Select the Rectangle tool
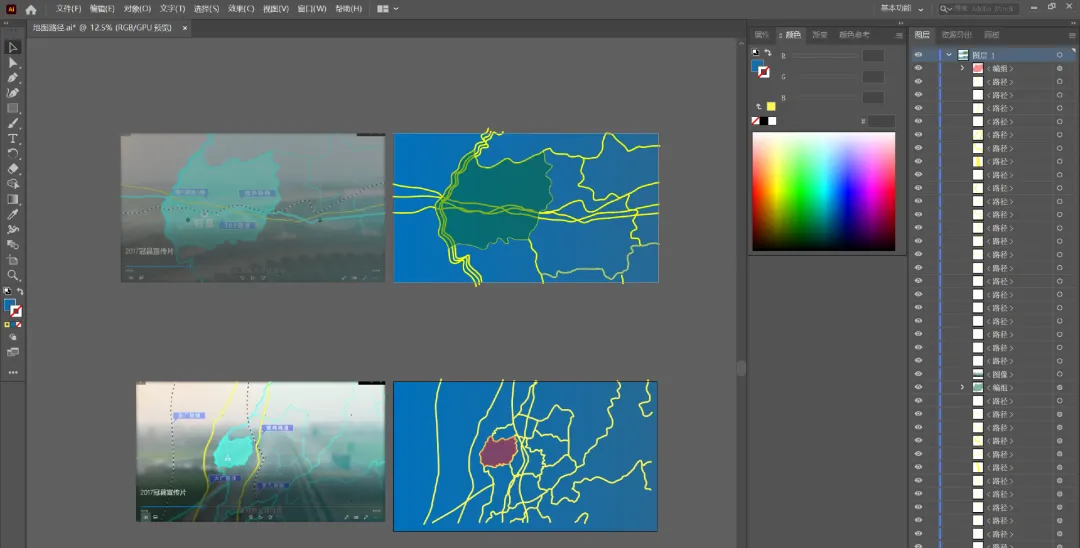 click(x=12, y=108)
